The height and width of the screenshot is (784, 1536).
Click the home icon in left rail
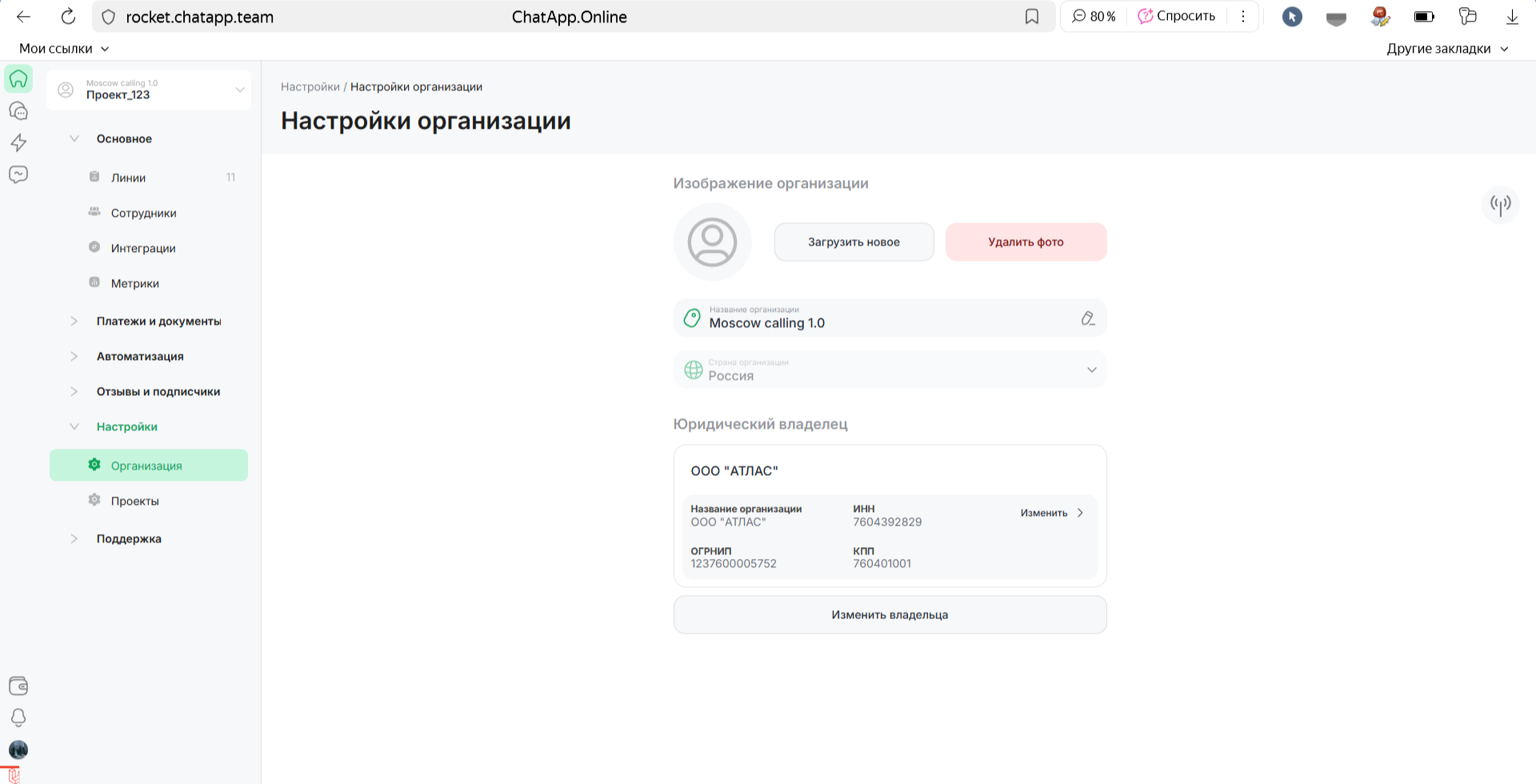[18, 78]
